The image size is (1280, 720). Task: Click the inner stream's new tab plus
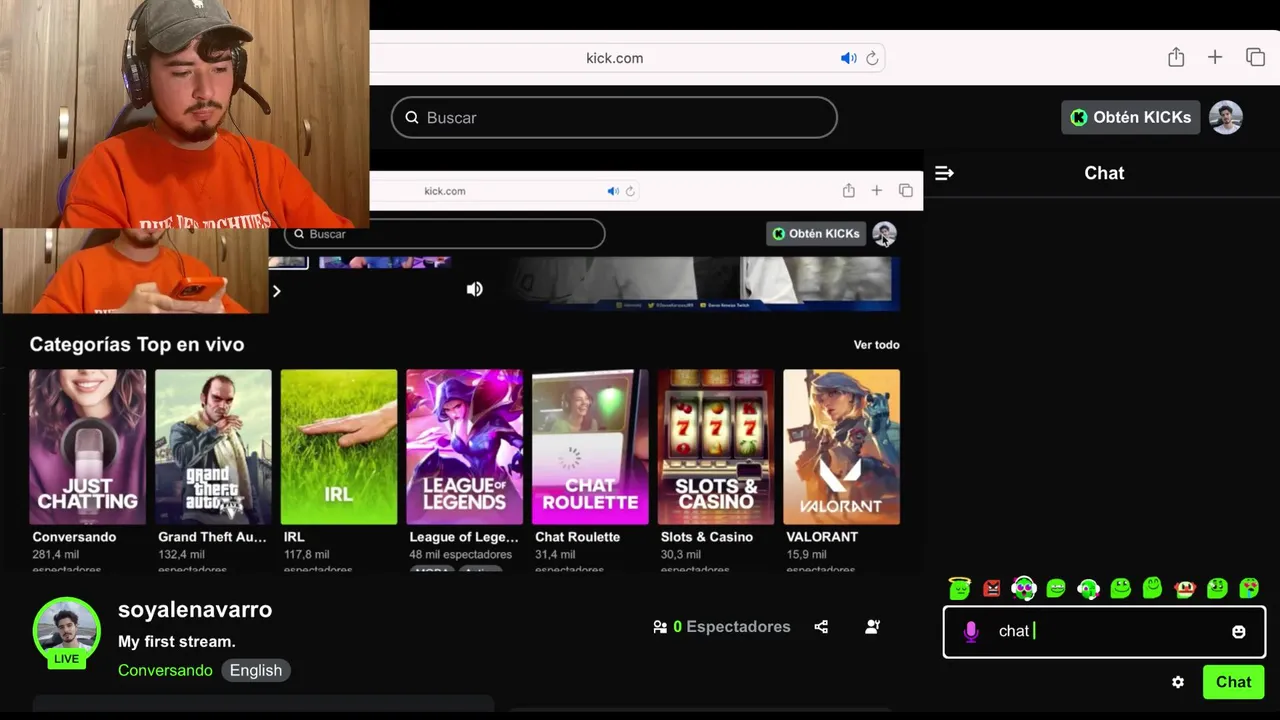coord(876,190)
